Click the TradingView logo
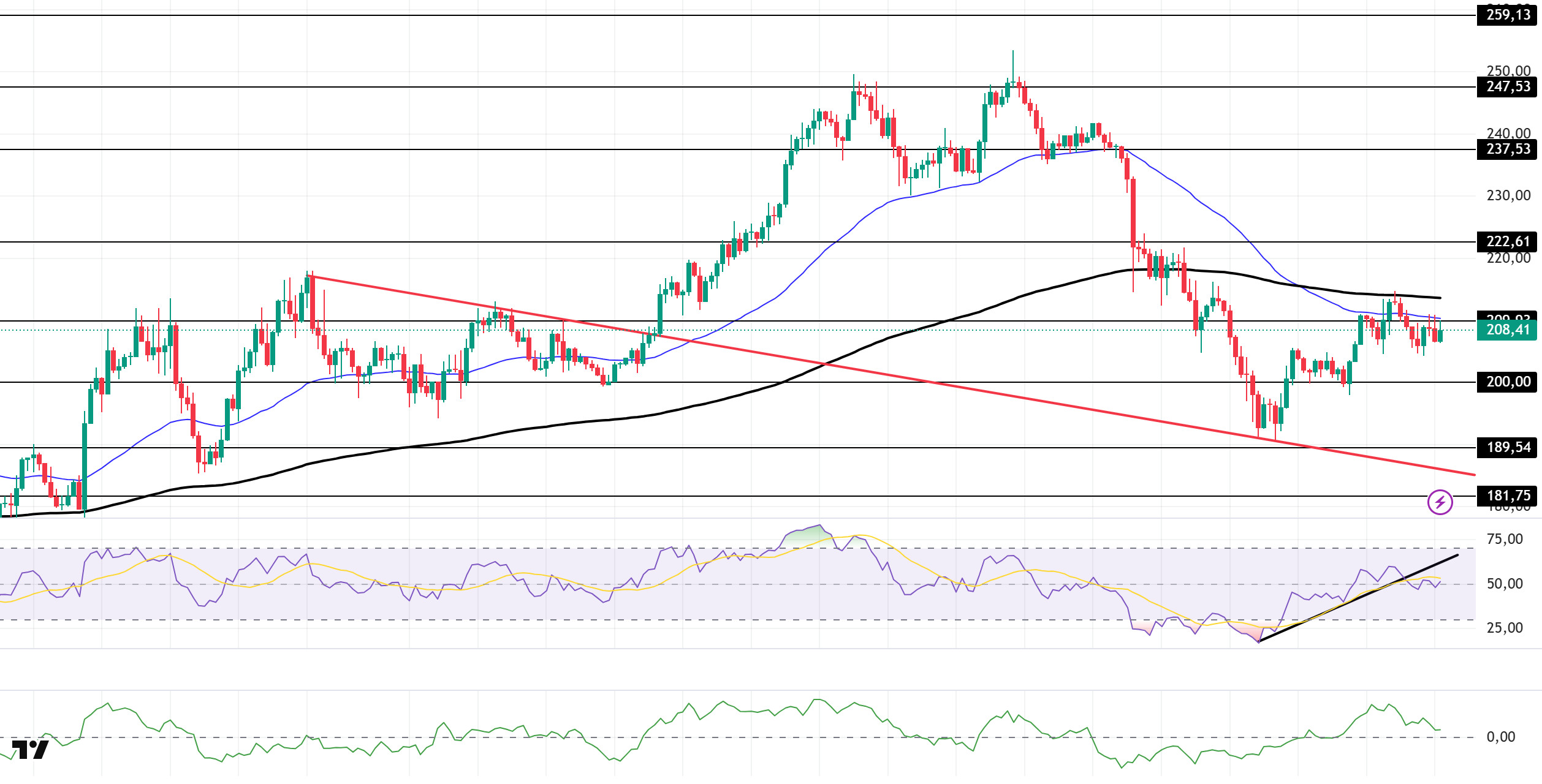The width and height of the screenshot is (1542, 784). click(x=31, y=749)
